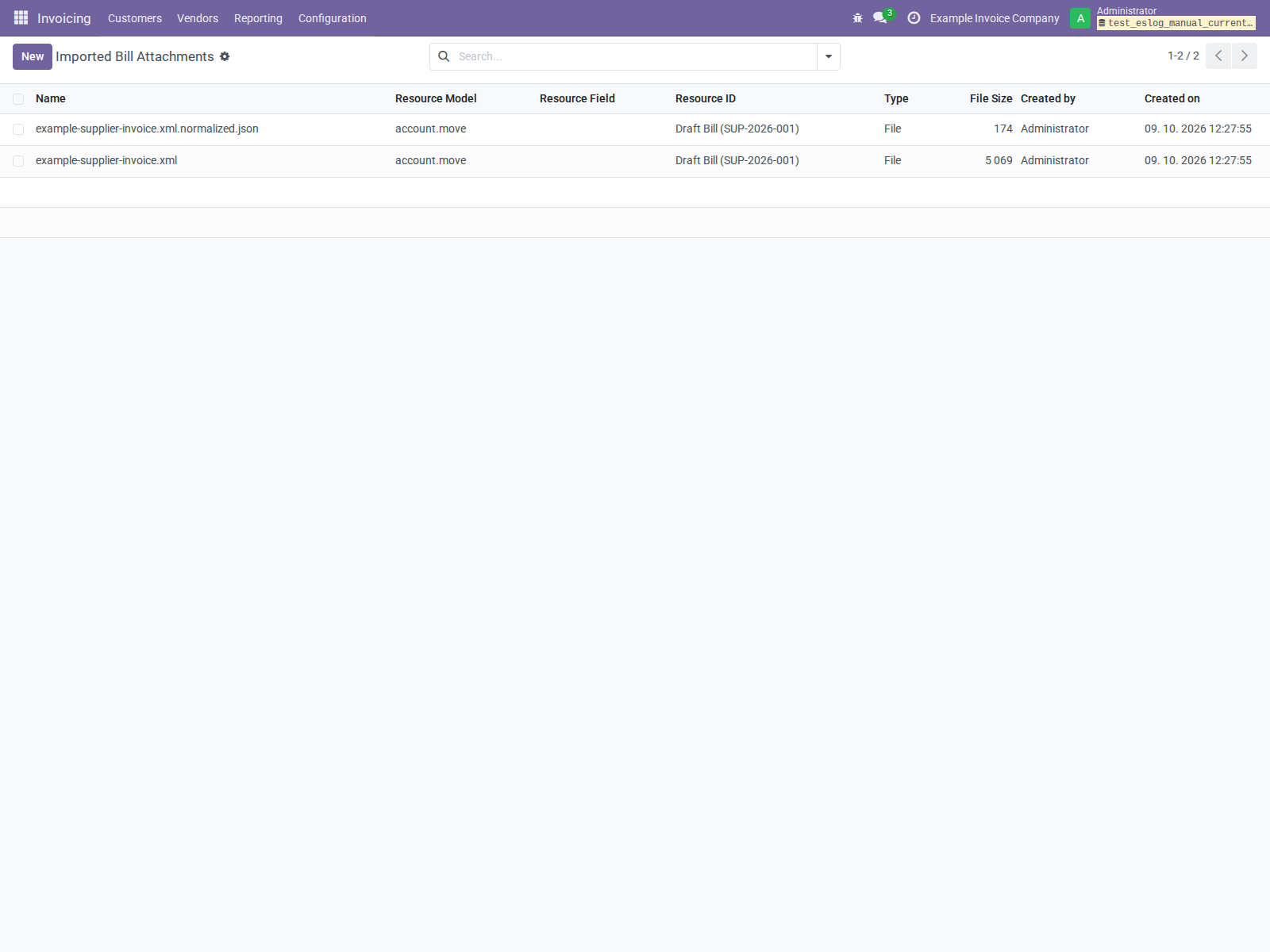
Task: Open the apps grid home menu
Action: coord(21,17)
